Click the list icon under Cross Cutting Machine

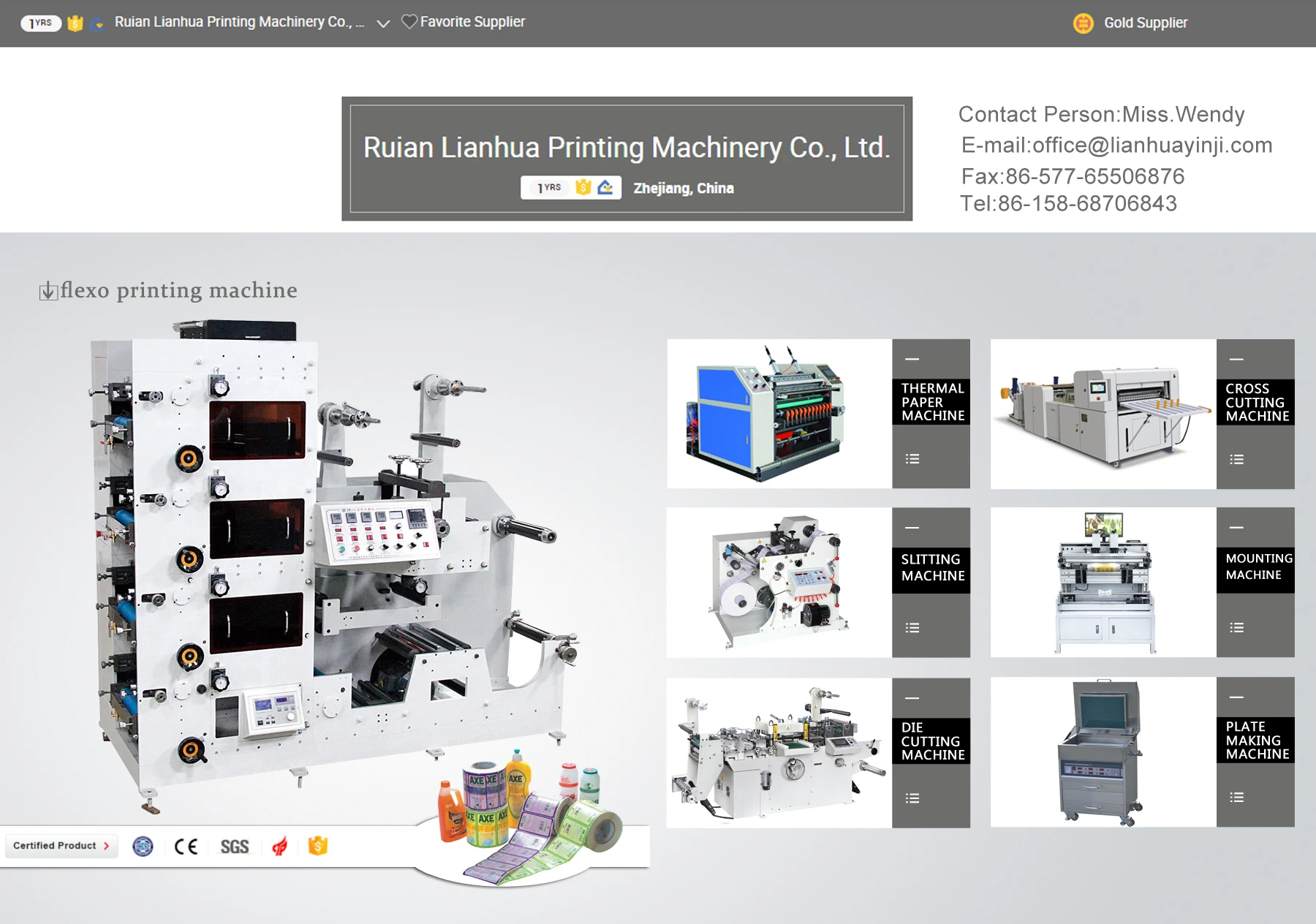pos(1236,460)
